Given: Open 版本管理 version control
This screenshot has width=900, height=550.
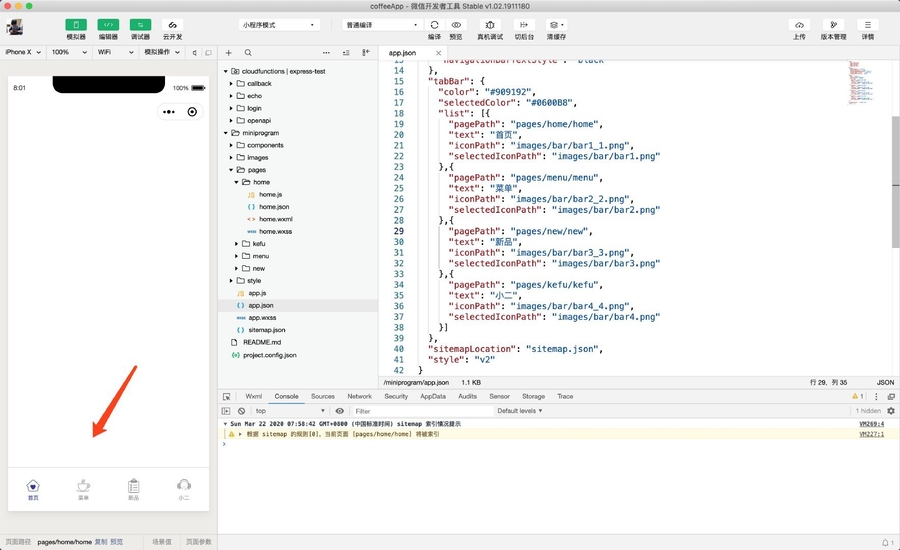Looking at the screenshot, I should tap(833, 25).
